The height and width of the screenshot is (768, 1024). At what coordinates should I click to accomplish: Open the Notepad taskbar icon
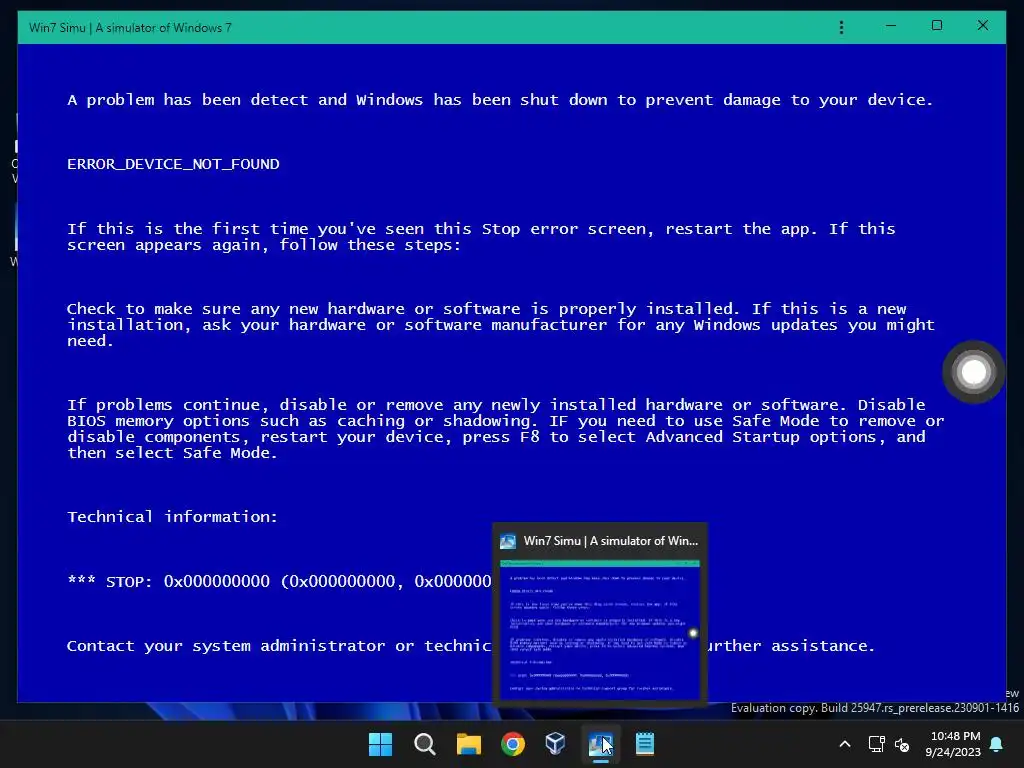tap(645, 744)
